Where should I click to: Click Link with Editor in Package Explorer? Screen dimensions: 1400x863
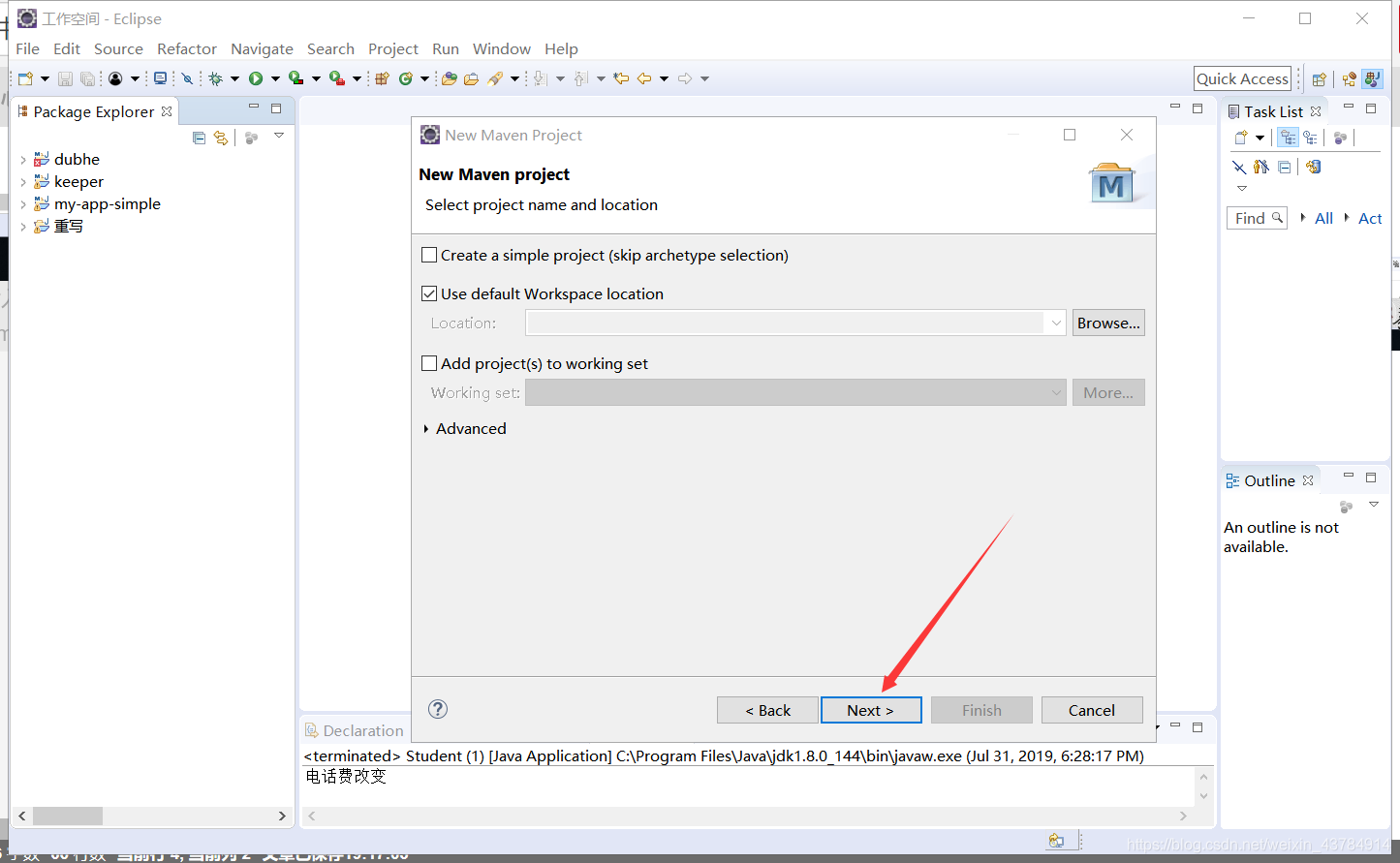click(x=221, y=138)
